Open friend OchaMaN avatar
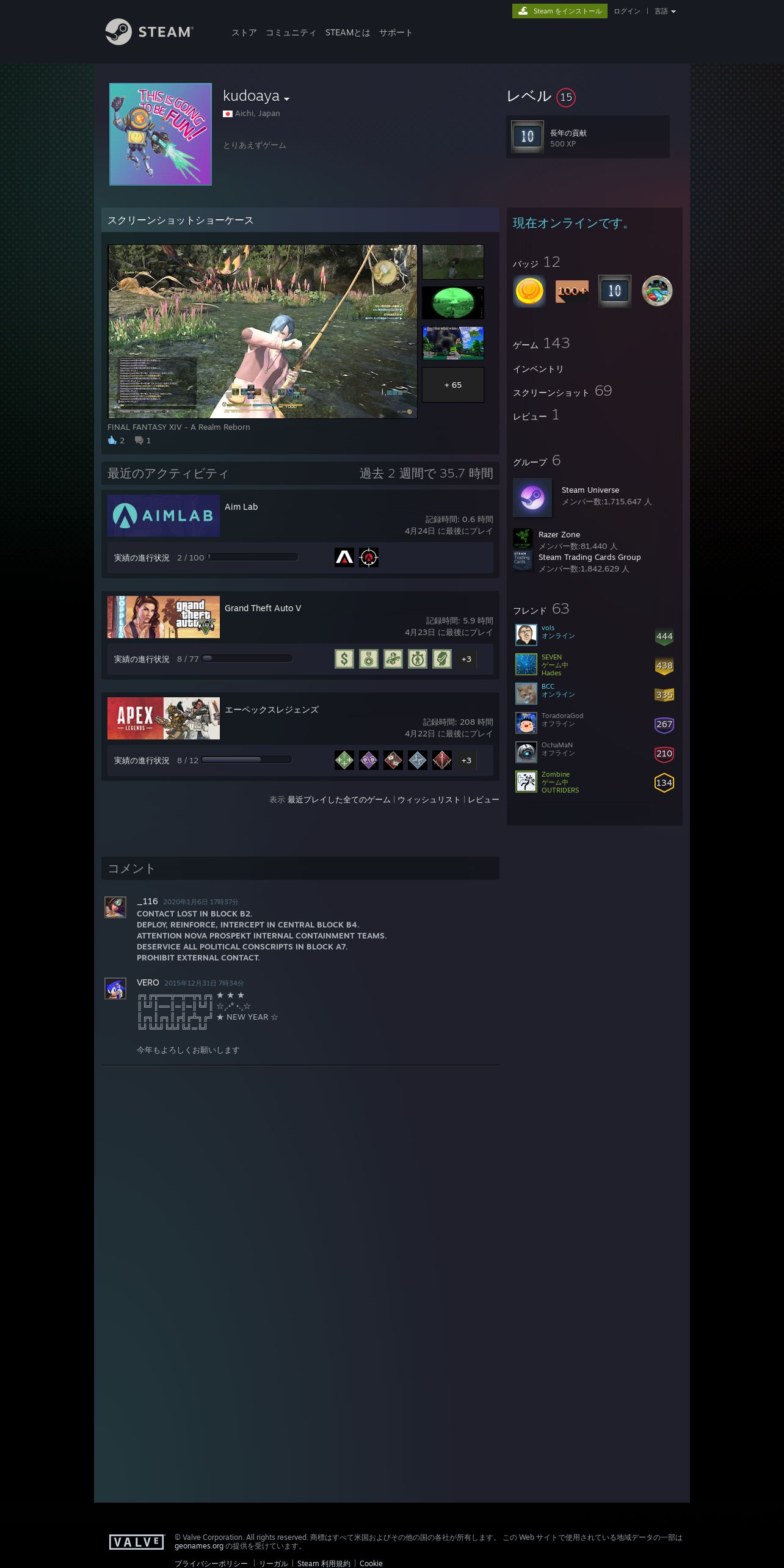The image size is (784, 1568). click(x=526, y=752)
